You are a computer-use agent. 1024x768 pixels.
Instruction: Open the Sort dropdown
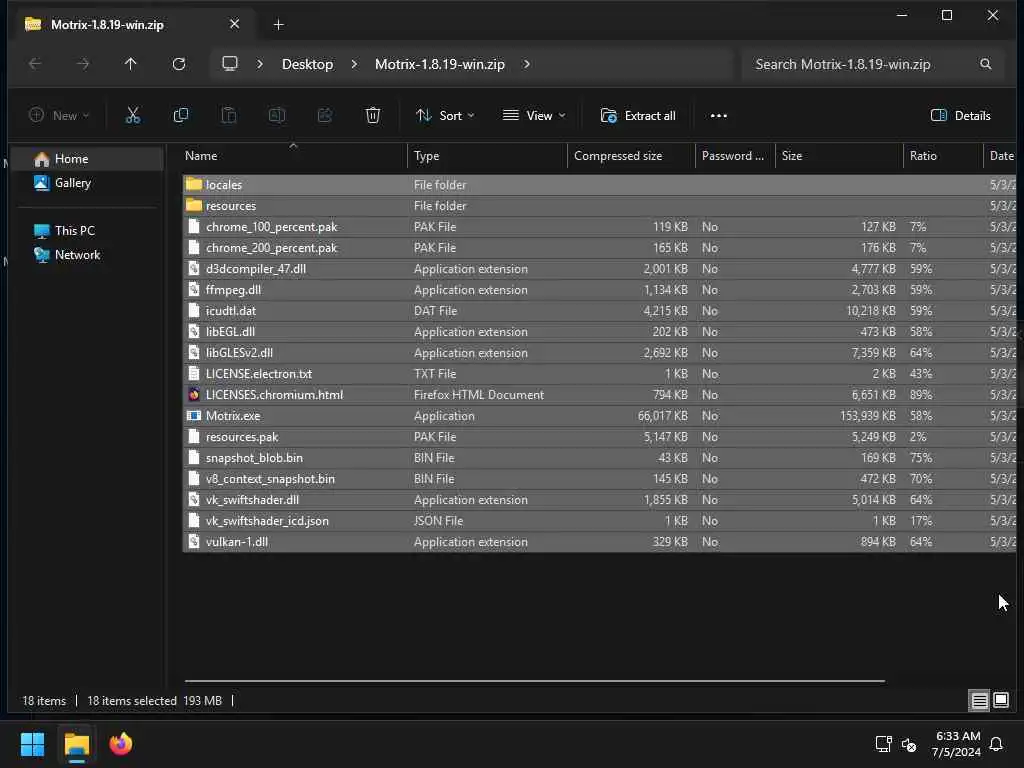445,116
